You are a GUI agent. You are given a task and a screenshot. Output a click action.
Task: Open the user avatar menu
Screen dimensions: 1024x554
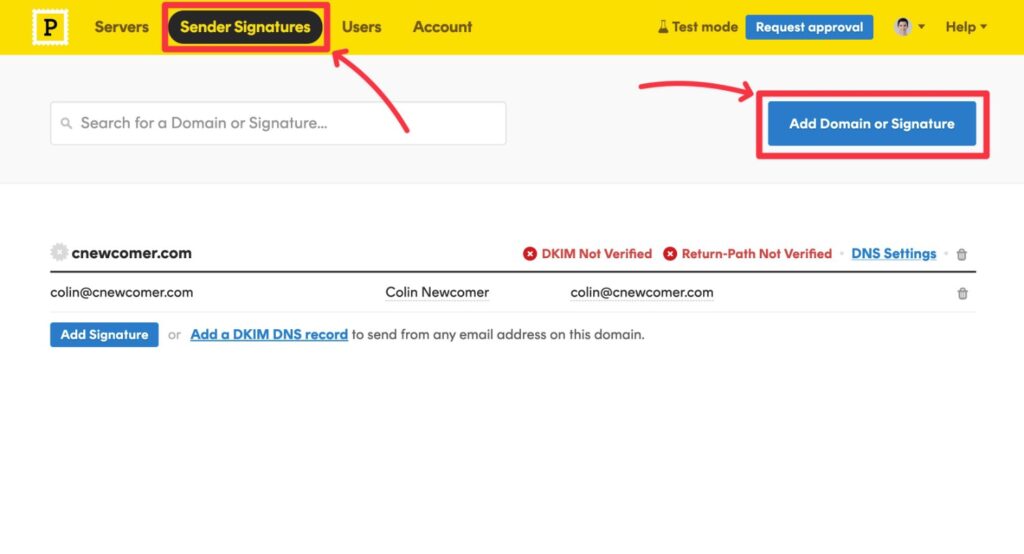pyautogui.click(x=908, y=27)
